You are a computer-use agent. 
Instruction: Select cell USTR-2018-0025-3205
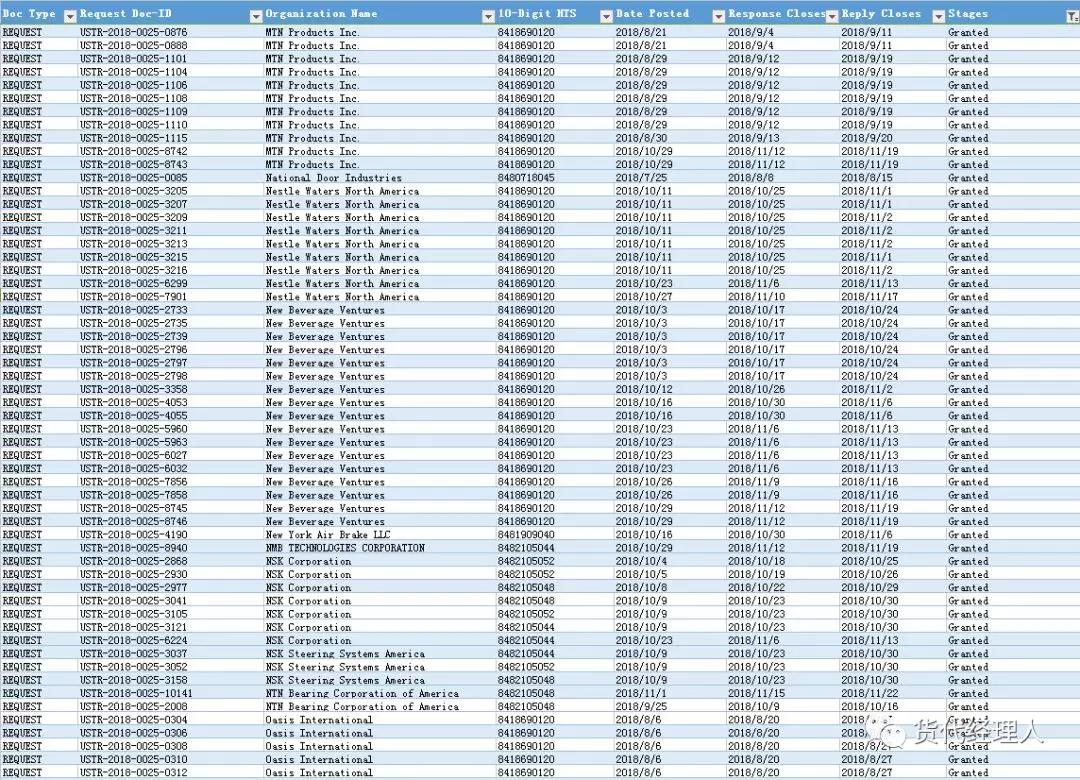click(134, 191)
